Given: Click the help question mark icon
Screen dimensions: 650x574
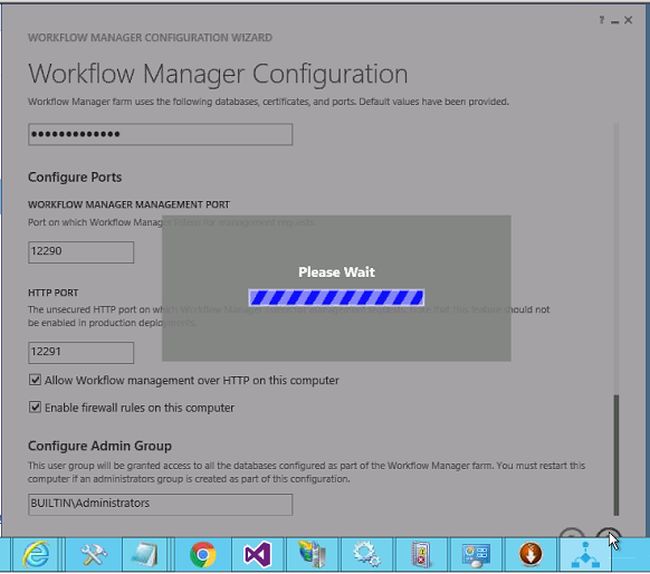Looking at the screenshot, I should (601, 20).
